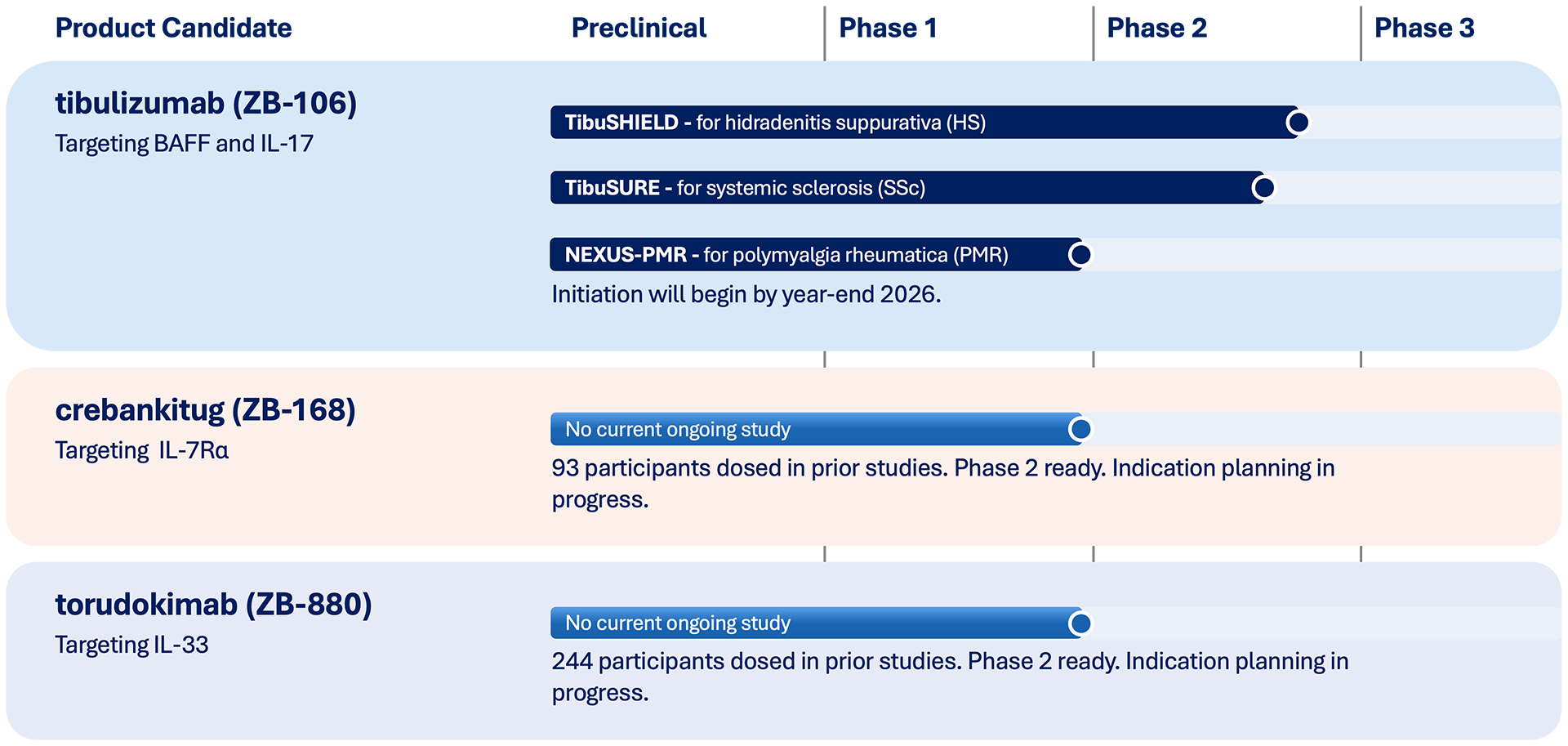
Task: Click the Phase 1 column header
Action: click(888, 28)
